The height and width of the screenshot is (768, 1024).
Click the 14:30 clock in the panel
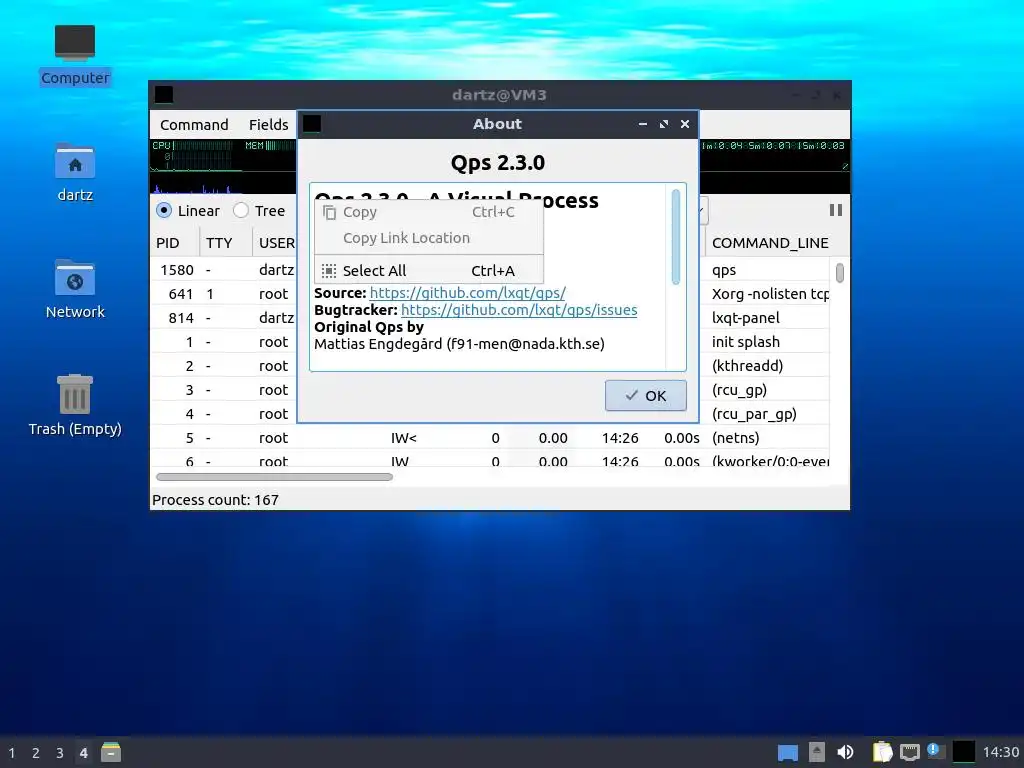pos(1000,753)
